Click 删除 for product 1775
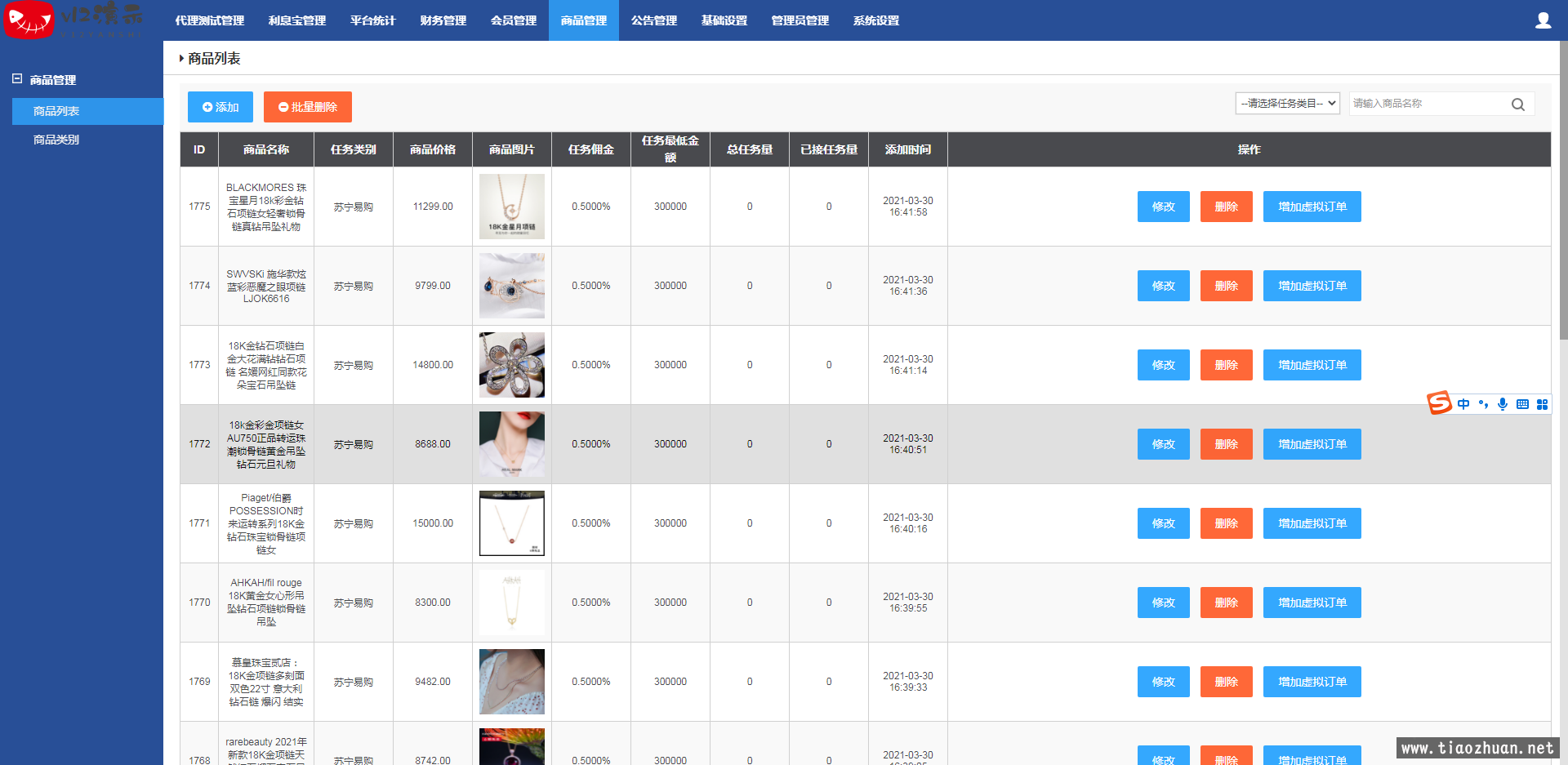This screenshot has height=765, width=1568. click(x=1227, y=207)
